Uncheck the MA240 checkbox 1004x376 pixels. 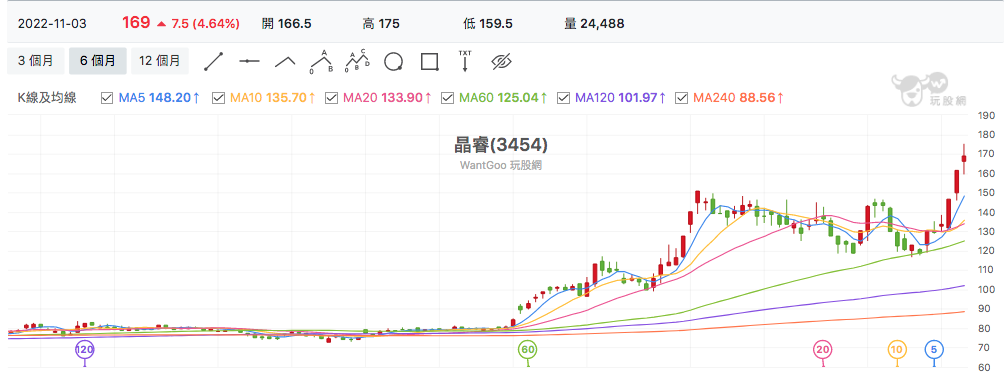pos(682,98)
